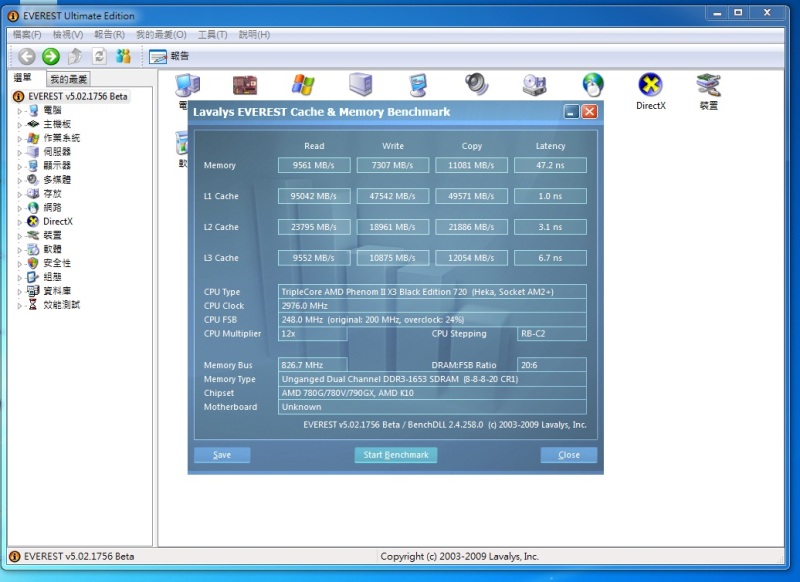800x582 pixels.
Task: Click the Up level arrow icon
Action: click(75, 56)
